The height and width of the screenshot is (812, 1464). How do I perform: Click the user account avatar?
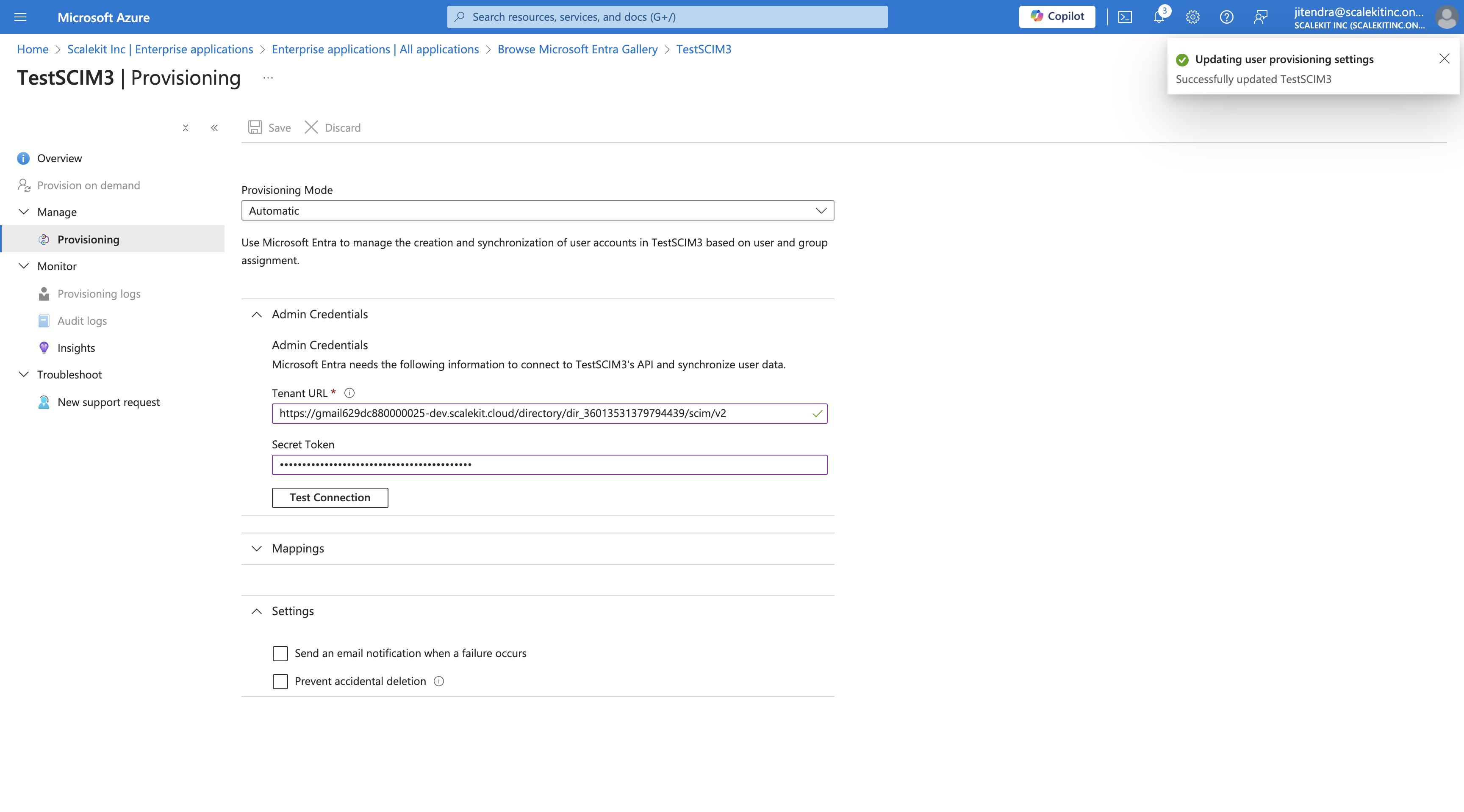[x=1446, y=17]
